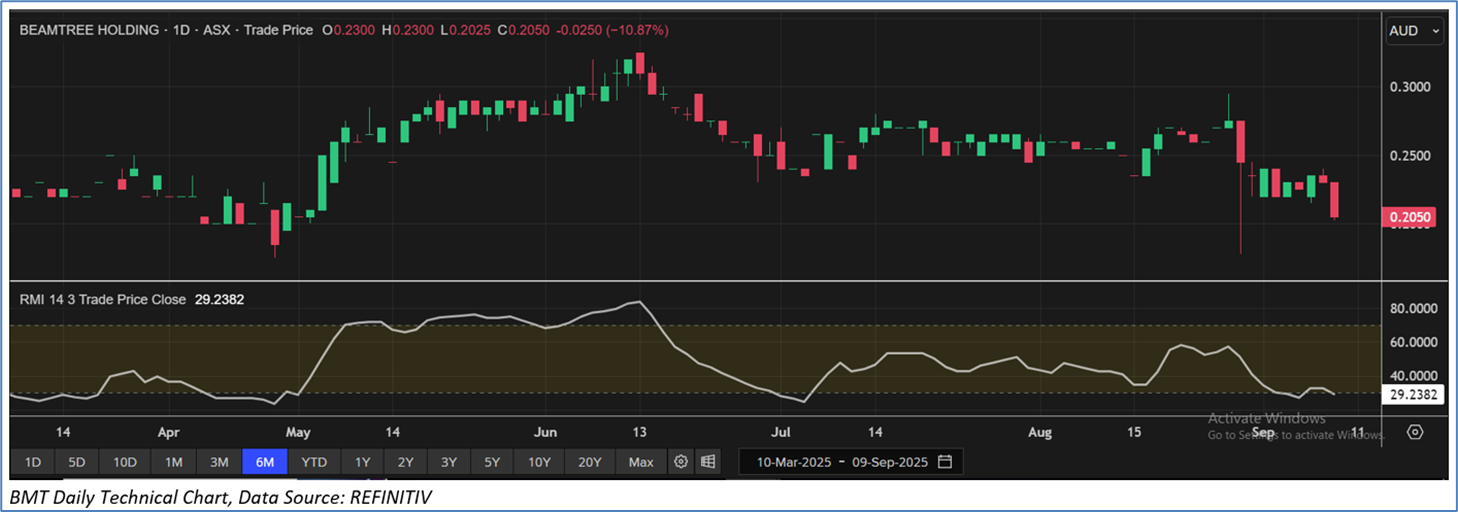
Task: Click the RMI 29.2382 value marker
Action: (1414, 395)
